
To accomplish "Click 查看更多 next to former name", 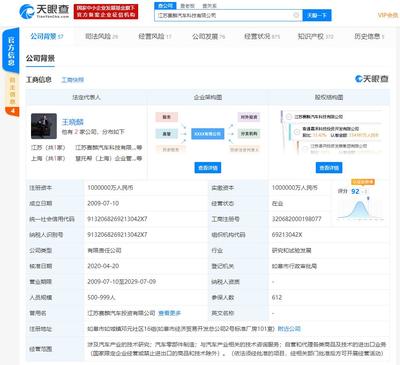I will 170,313.
